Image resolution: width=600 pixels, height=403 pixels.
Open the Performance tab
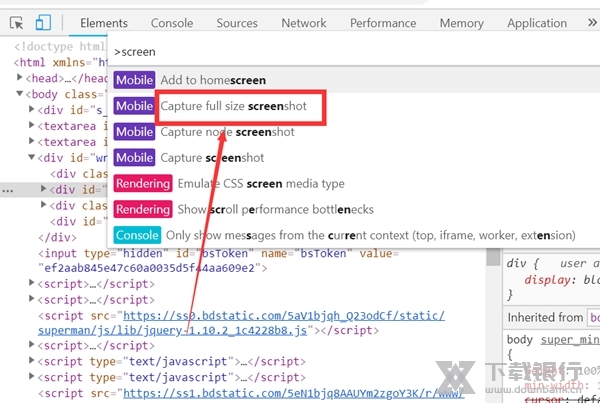(383, 23)
